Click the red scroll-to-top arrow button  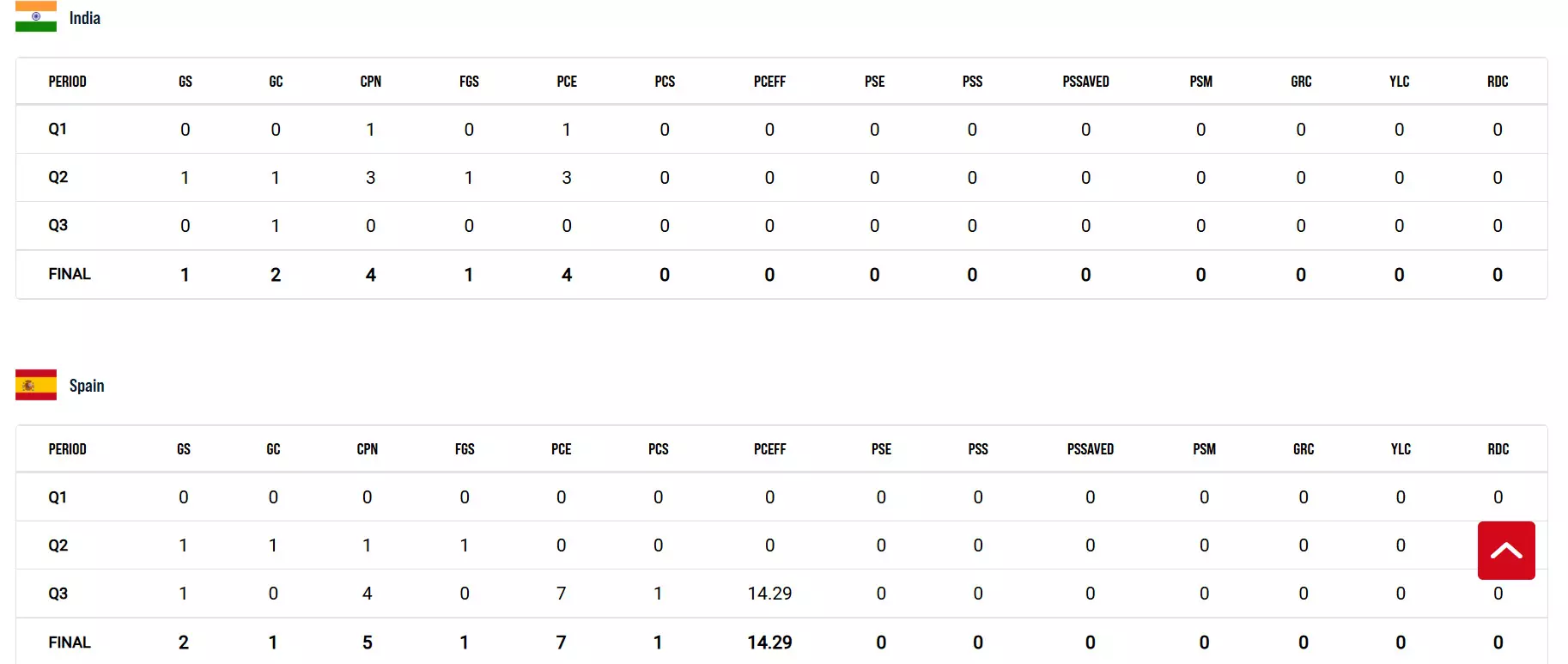1505,551
